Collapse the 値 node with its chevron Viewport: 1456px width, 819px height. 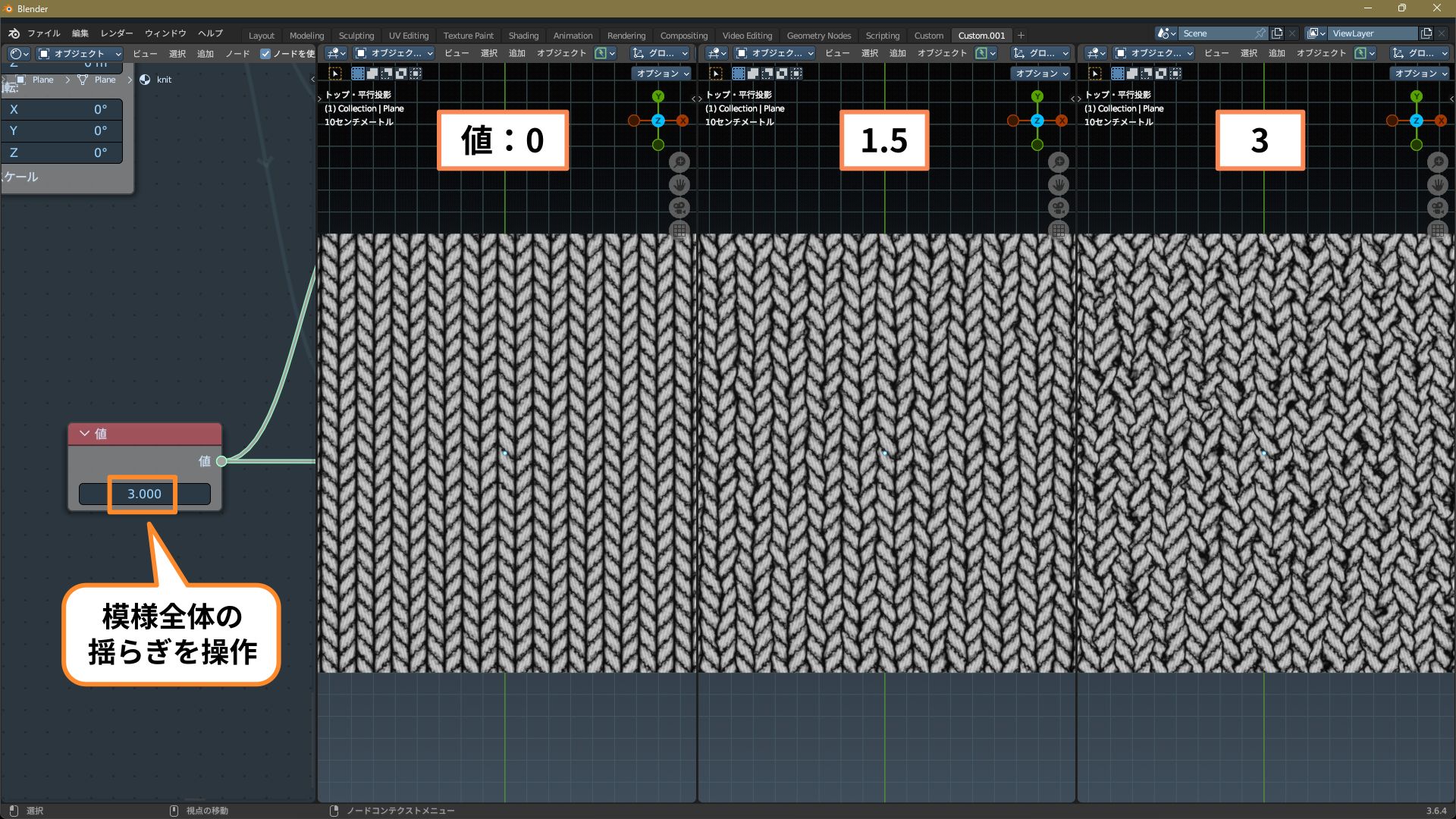tap(84, 433)
